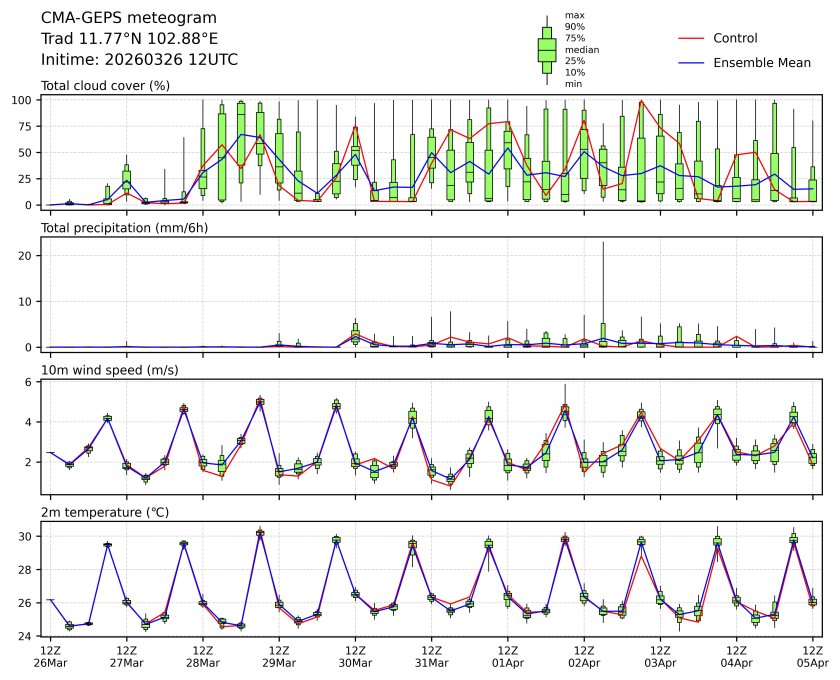Click the 12Z 29Mar x-axis tick label
Image resolution: width=840 pixels, height=680 pixels.
[279, 656]
